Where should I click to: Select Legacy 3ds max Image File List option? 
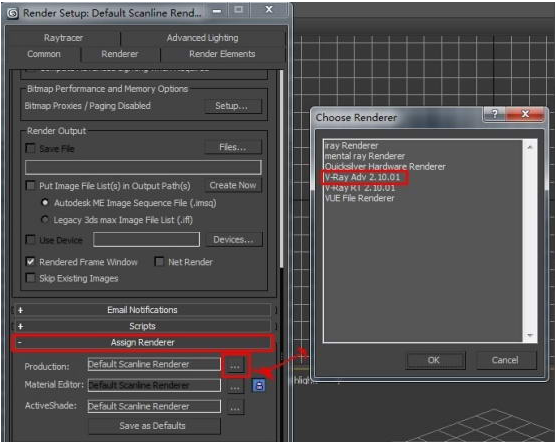45,219
